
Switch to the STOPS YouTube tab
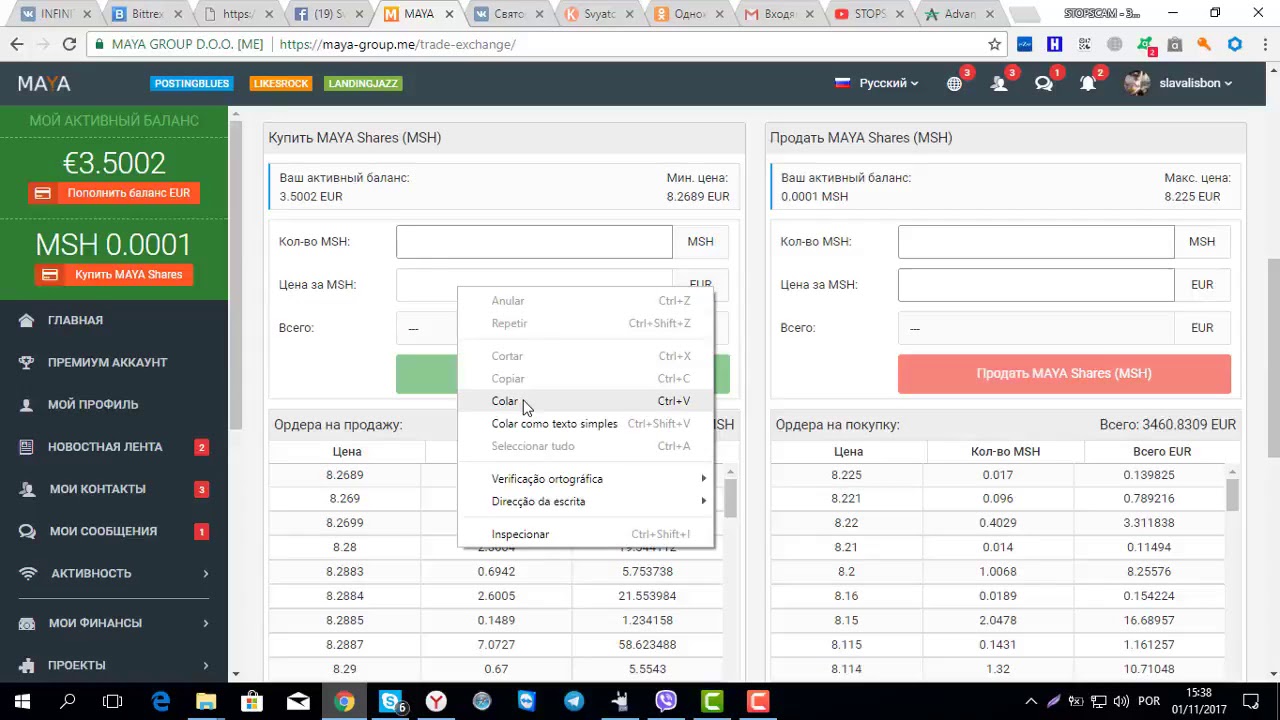coord(867,14)
